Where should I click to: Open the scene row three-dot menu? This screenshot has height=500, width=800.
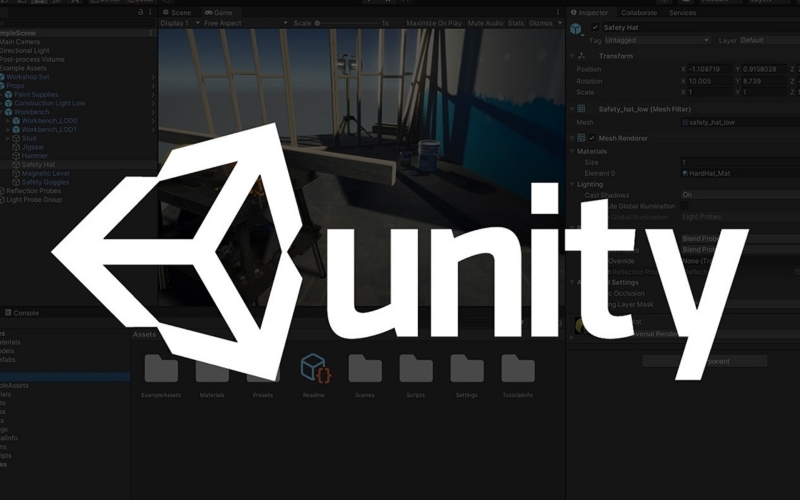pyautogui.click(x=150, y=33)
